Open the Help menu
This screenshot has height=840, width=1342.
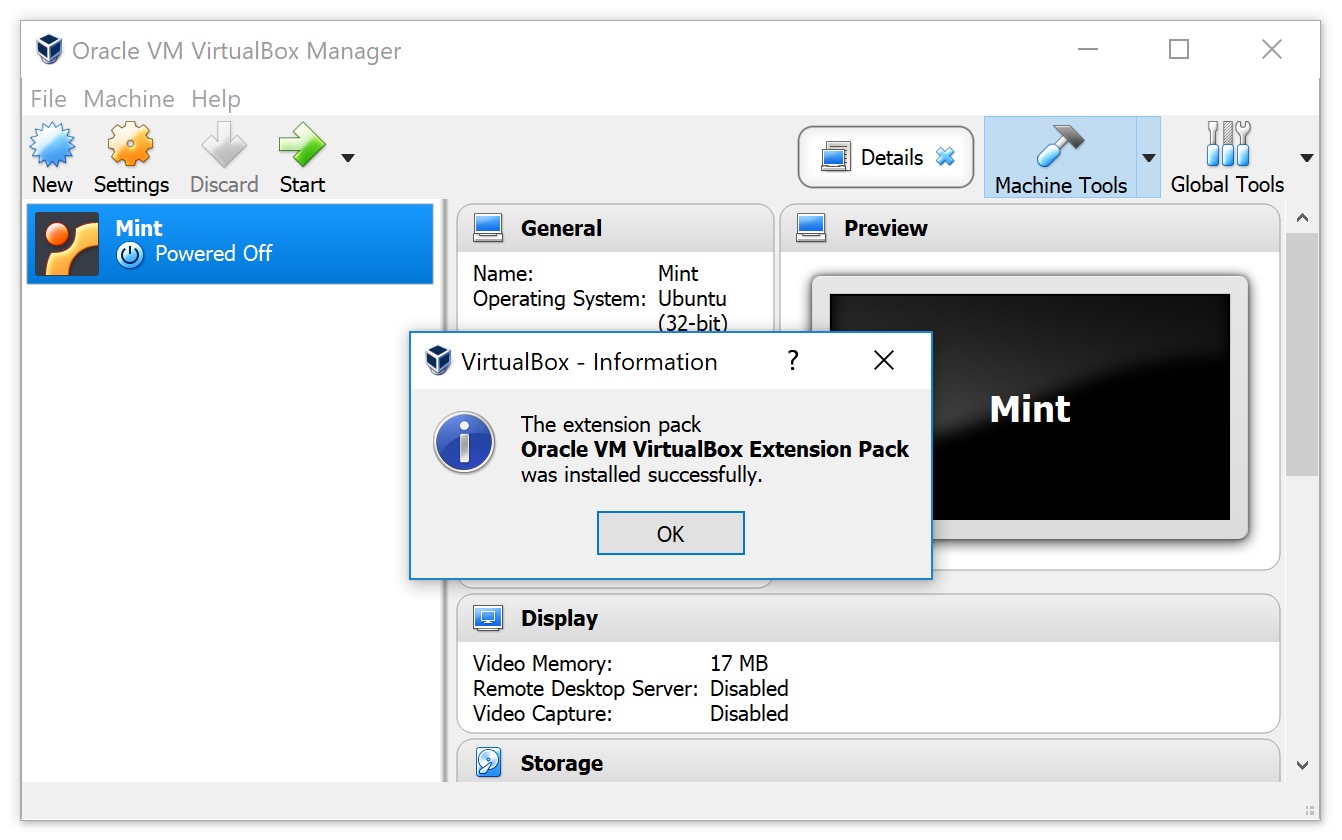tap(216, 99)
